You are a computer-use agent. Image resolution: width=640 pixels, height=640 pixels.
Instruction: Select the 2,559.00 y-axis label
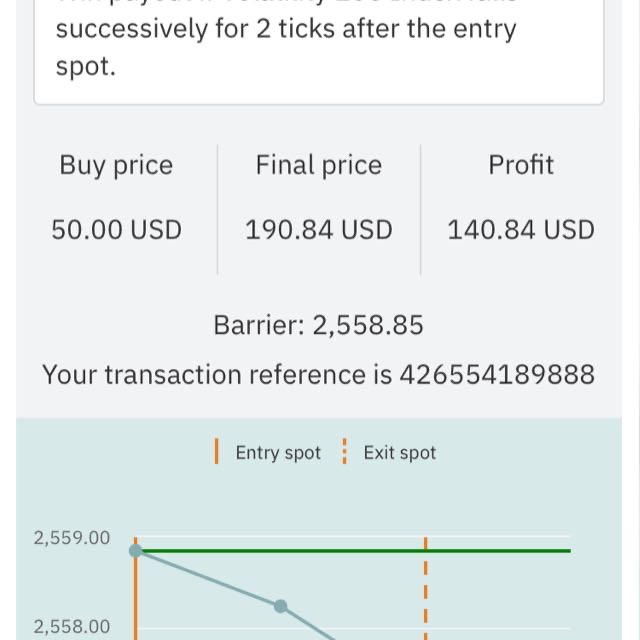click(72, 538)
